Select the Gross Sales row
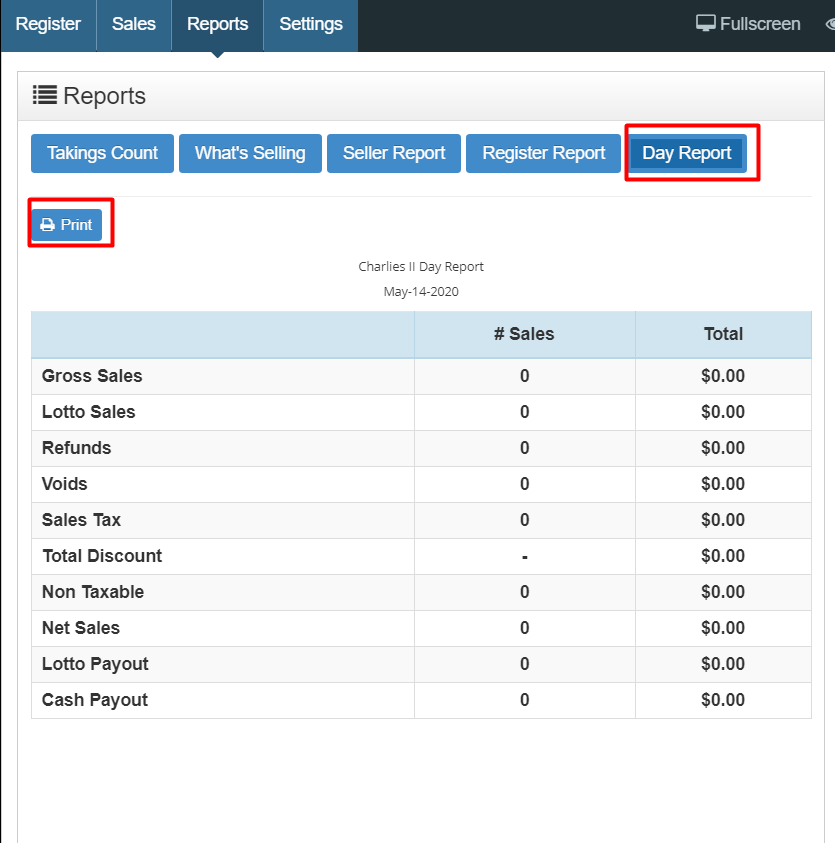 pyautogui.click(x=421, y=376)
